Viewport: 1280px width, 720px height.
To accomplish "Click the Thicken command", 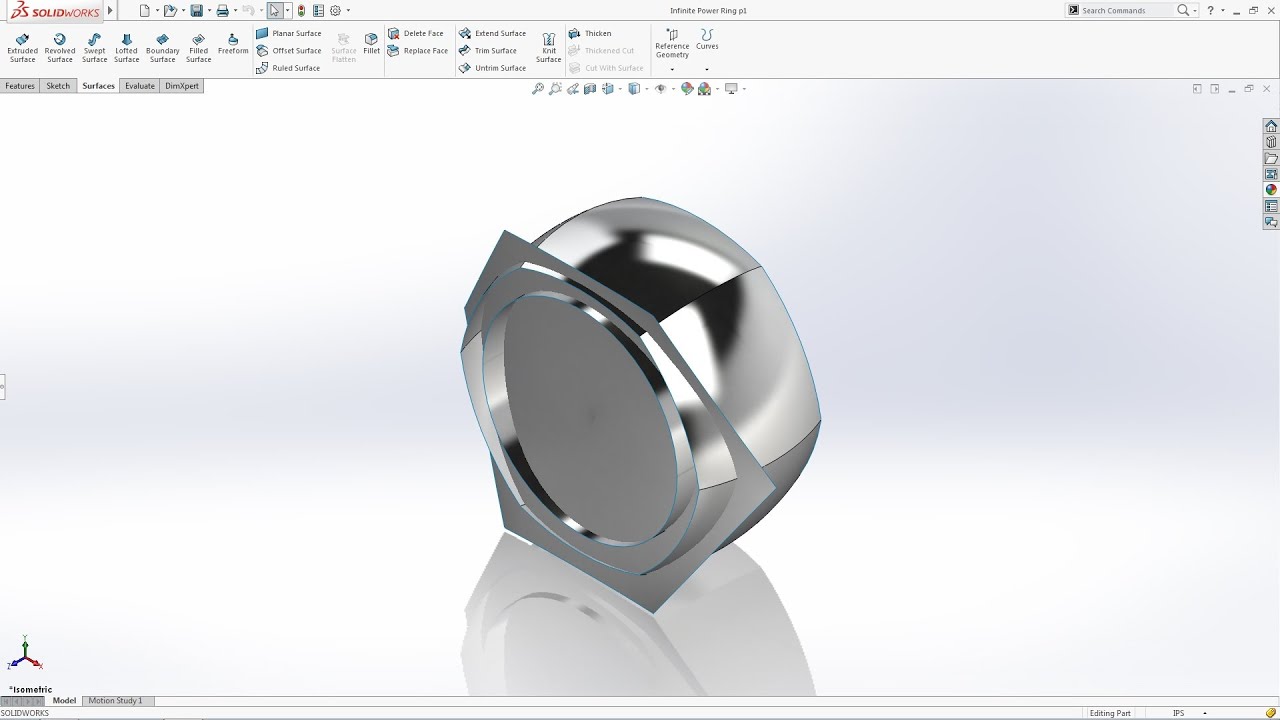I will [590, 33].
